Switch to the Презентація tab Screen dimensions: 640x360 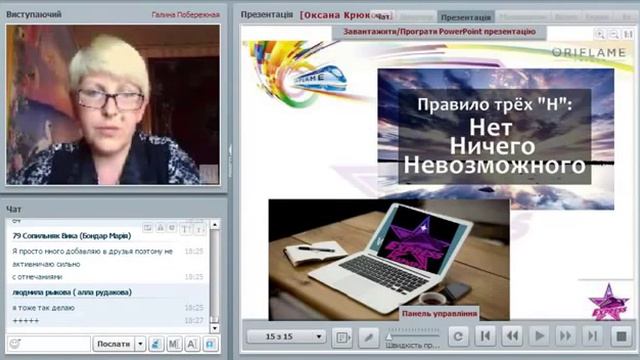[466, 17]
